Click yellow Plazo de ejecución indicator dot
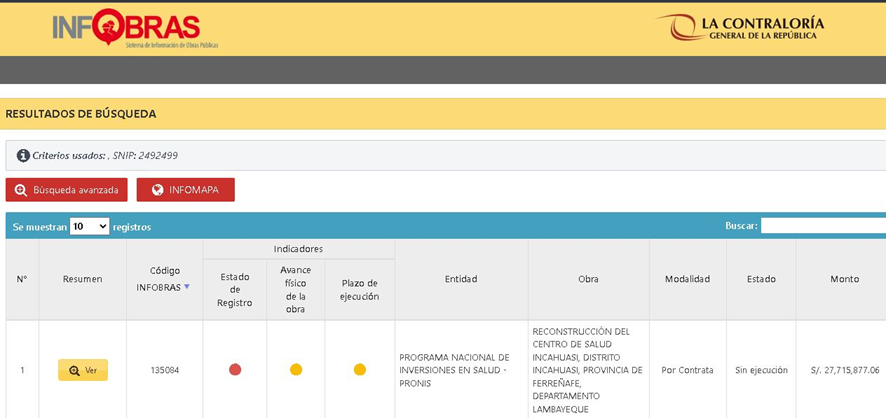886x418 pixels. point(360,369)
